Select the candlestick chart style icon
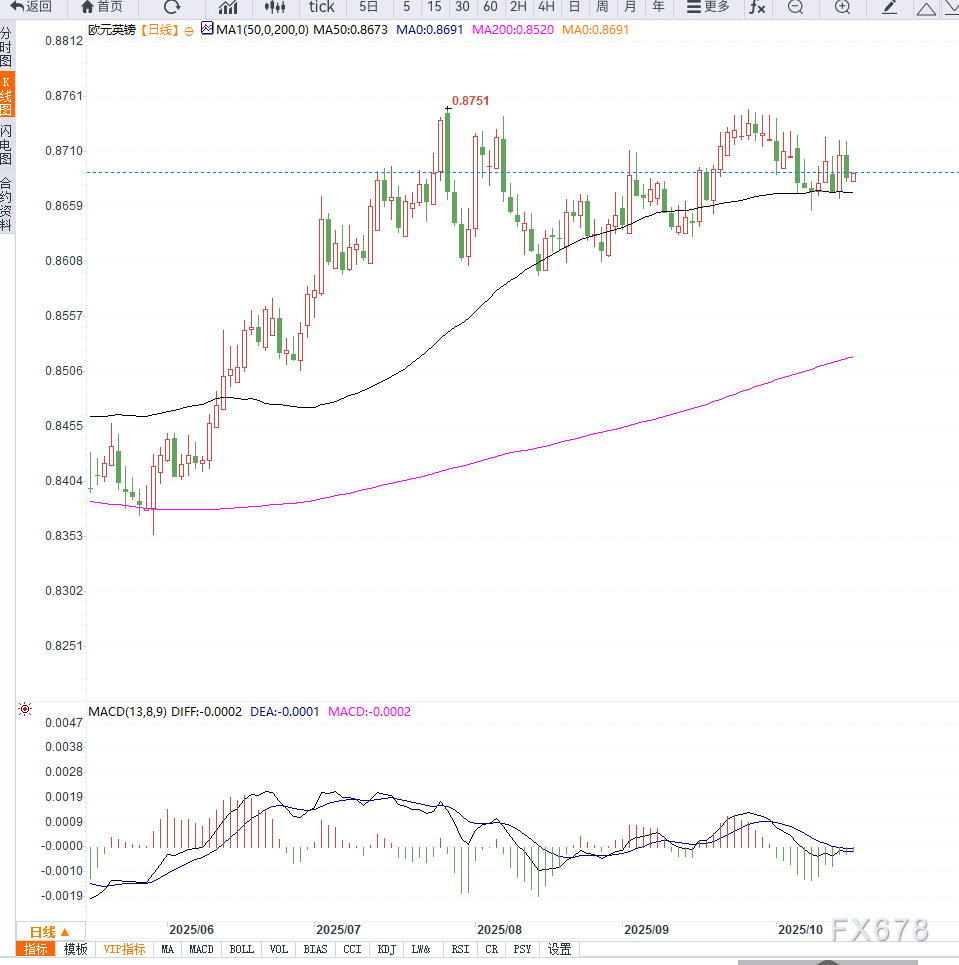Viewport: 959px width, 965px height. pyautogui.click(x=275, y=7)
